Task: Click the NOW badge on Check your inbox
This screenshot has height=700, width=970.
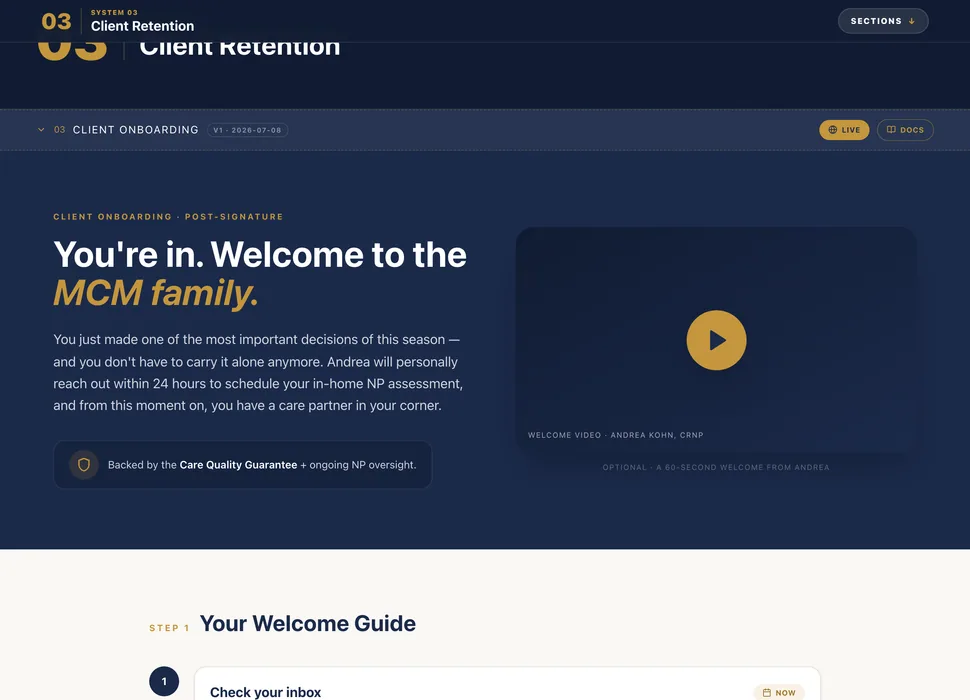Action: [779, 693]
